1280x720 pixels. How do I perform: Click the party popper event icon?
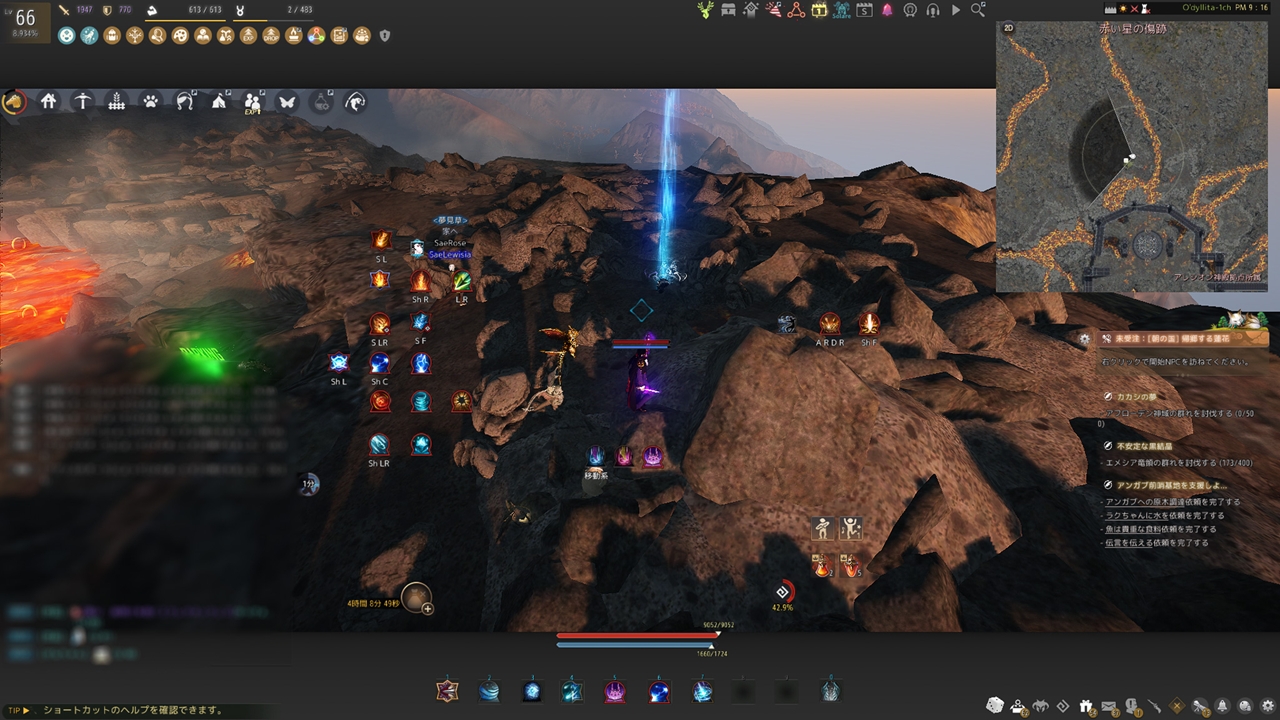[x=773, y=10]
